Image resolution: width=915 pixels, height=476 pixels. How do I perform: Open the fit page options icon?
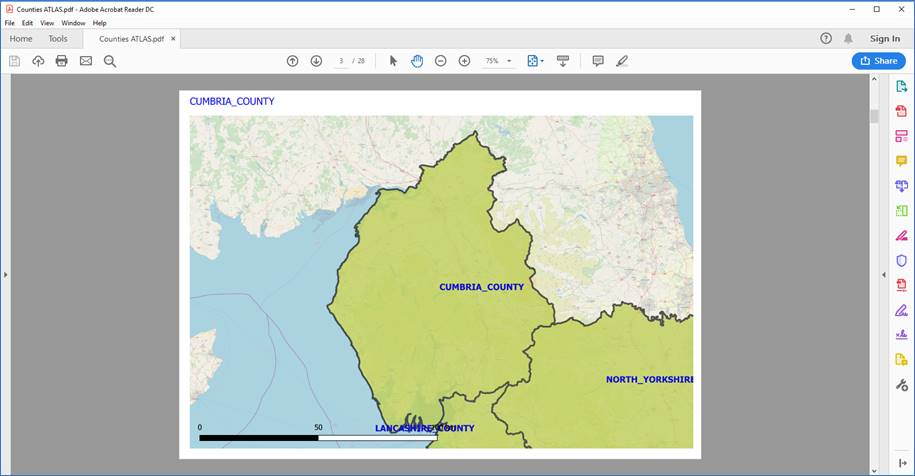535,61
